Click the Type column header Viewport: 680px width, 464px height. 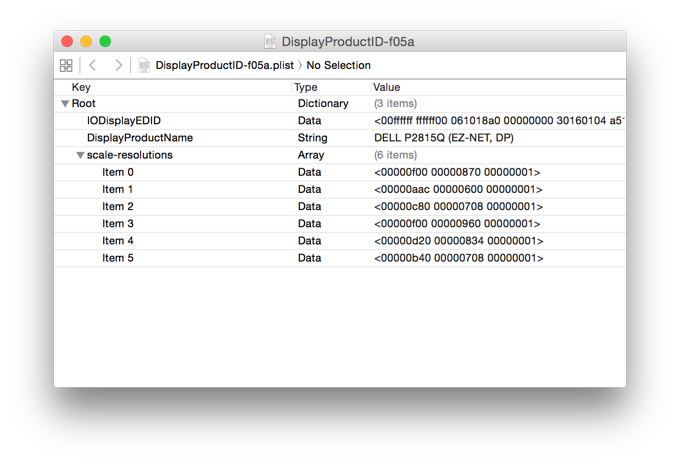click(306, 87)
